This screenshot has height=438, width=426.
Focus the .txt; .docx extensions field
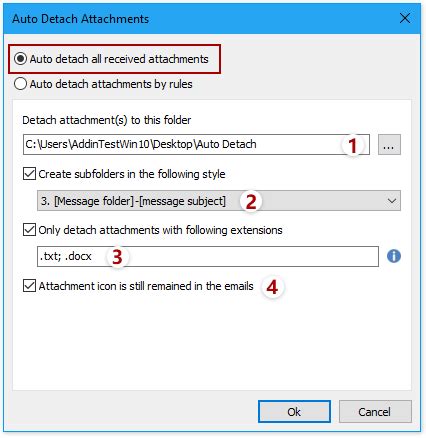point(208,256)
